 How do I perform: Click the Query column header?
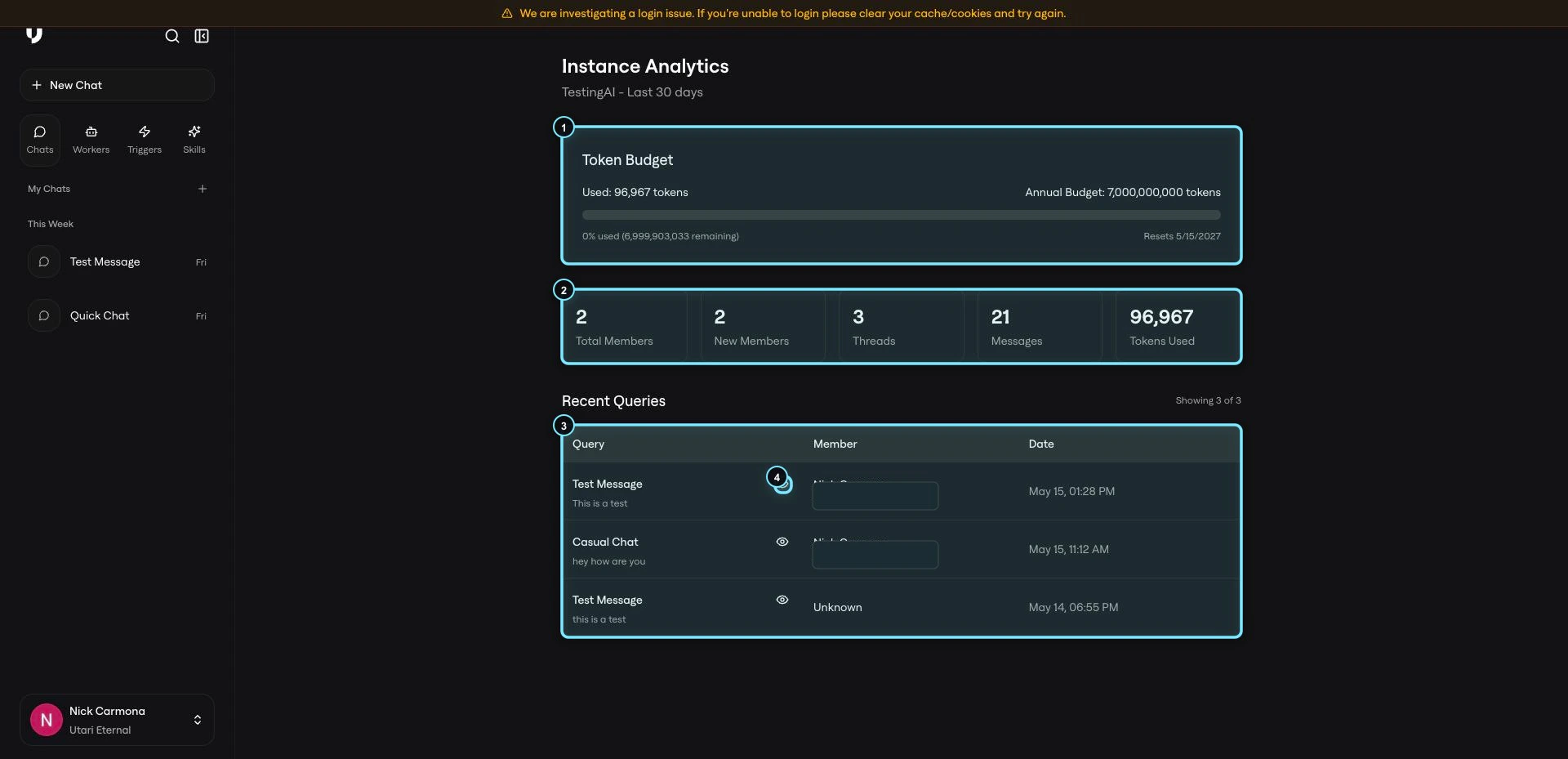588,444
